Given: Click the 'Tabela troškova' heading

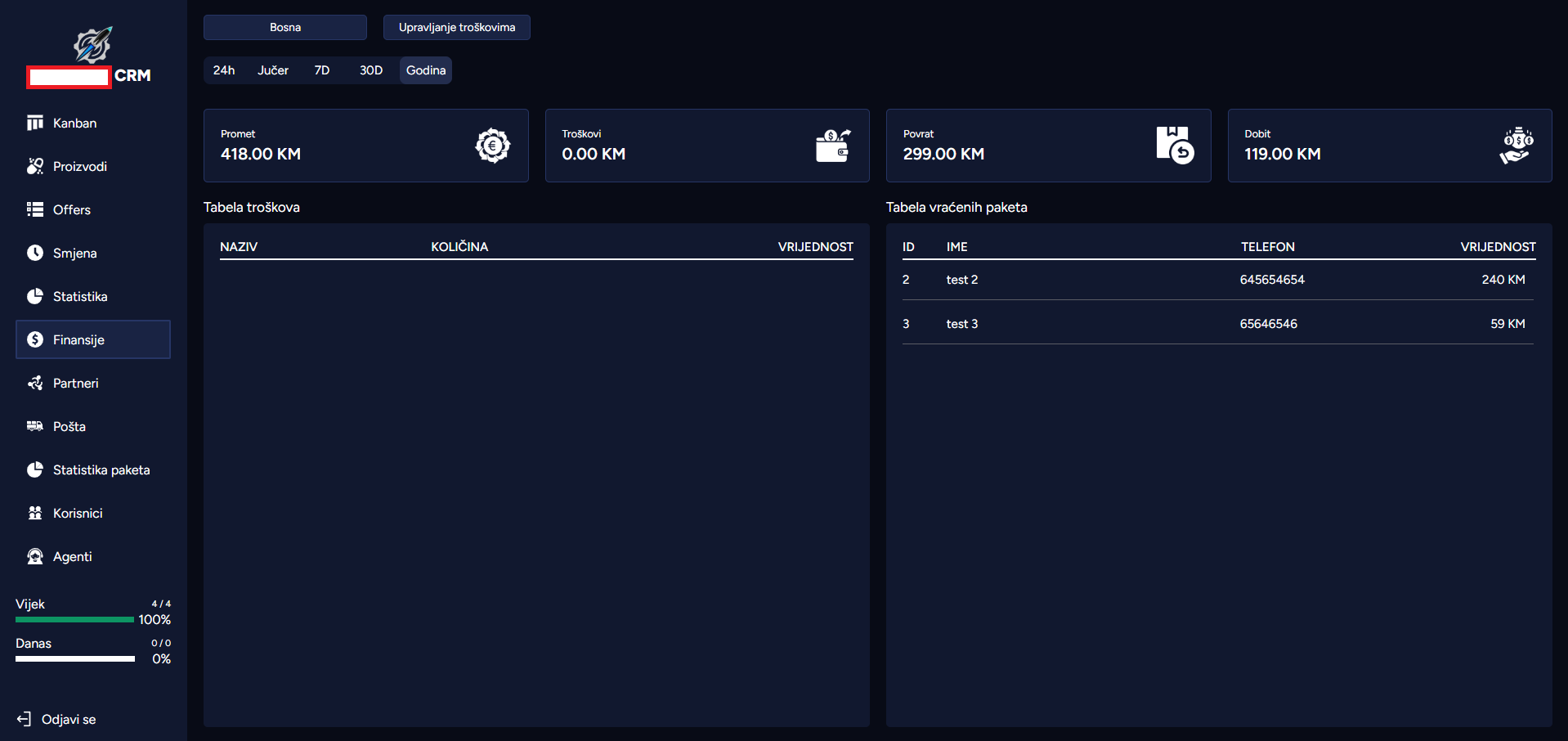Looking at the screenshot, I should coord(252,208).
